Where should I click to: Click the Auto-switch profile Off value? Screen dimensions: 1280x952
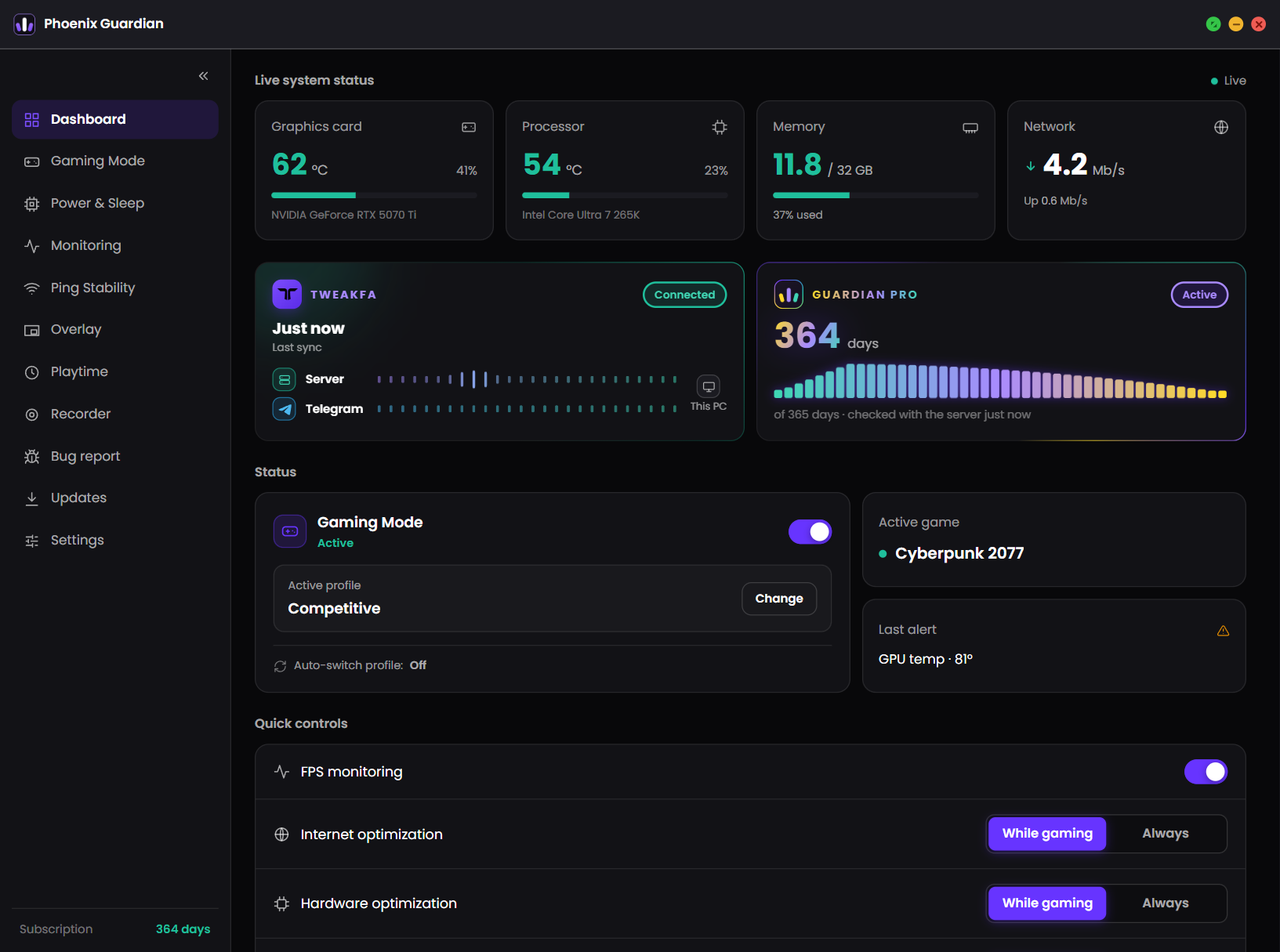(418, 665)
